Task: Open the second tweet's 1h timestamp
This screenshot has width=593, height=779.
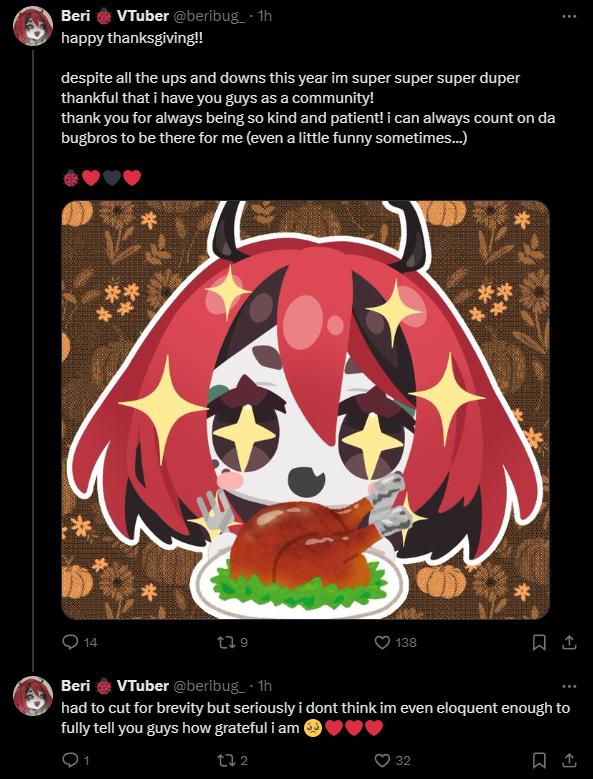Action: pos(265,686)
